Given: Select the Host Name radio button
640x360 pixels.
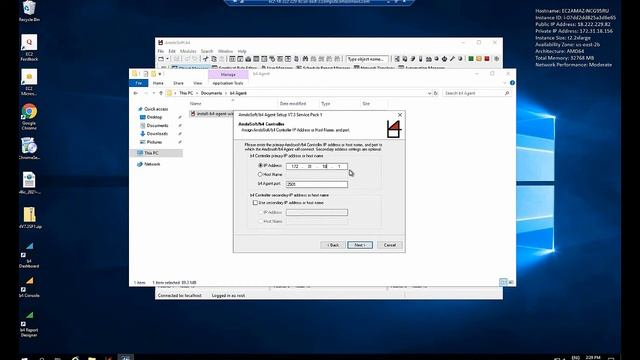Looking at the screenshot, I should [260, 174].
